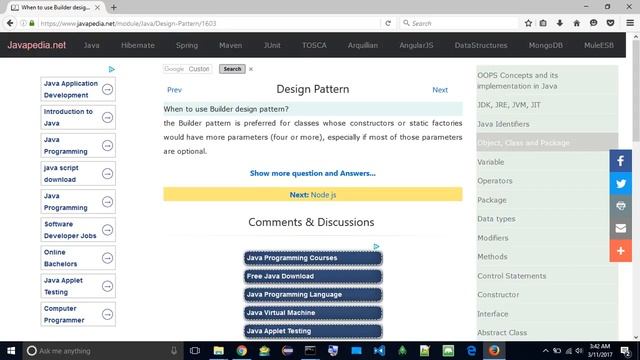This screenshot has height=360, width=640.
Task: Print the page using the side print icon
Action: pyautogui.click(x=620, y=206)
